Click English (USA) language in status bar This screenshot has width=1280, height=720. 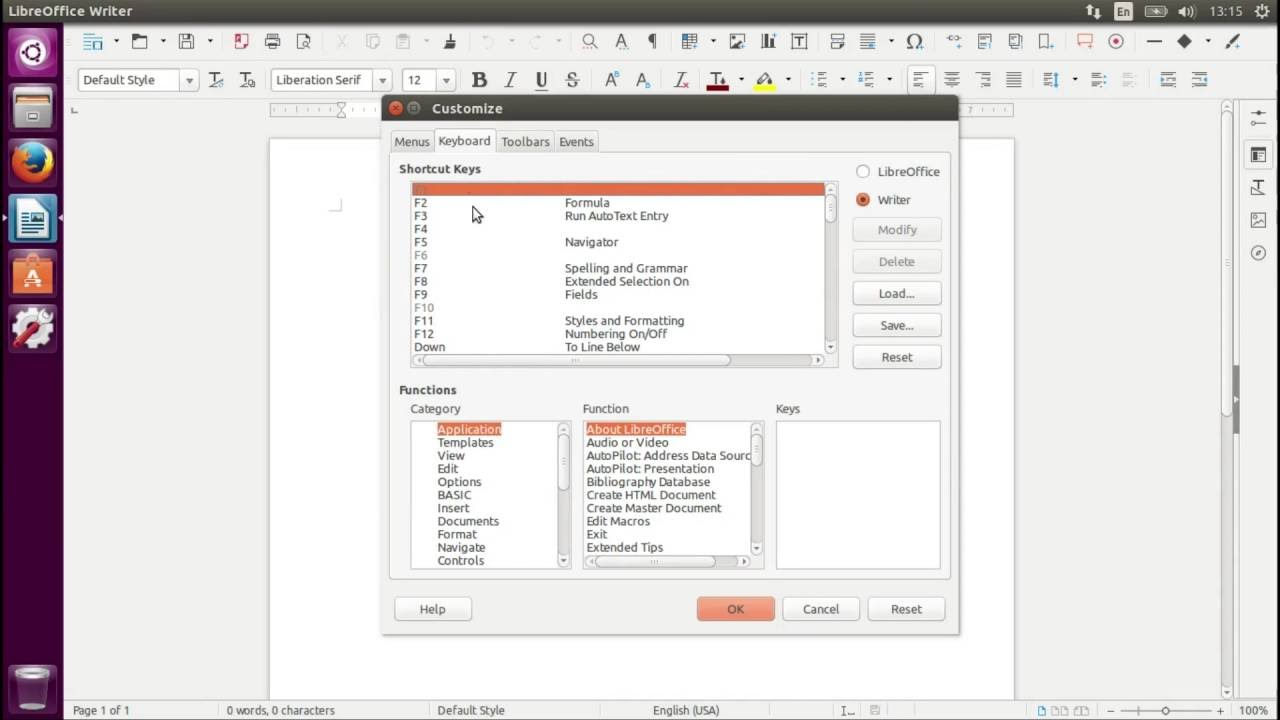tap(686, 710)
